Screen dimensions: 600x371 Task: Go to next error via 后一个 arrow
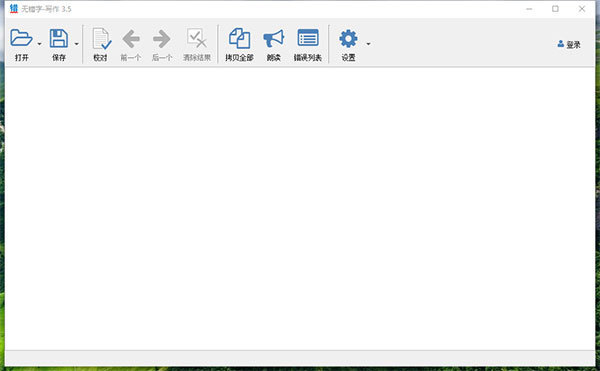[161, 39]
